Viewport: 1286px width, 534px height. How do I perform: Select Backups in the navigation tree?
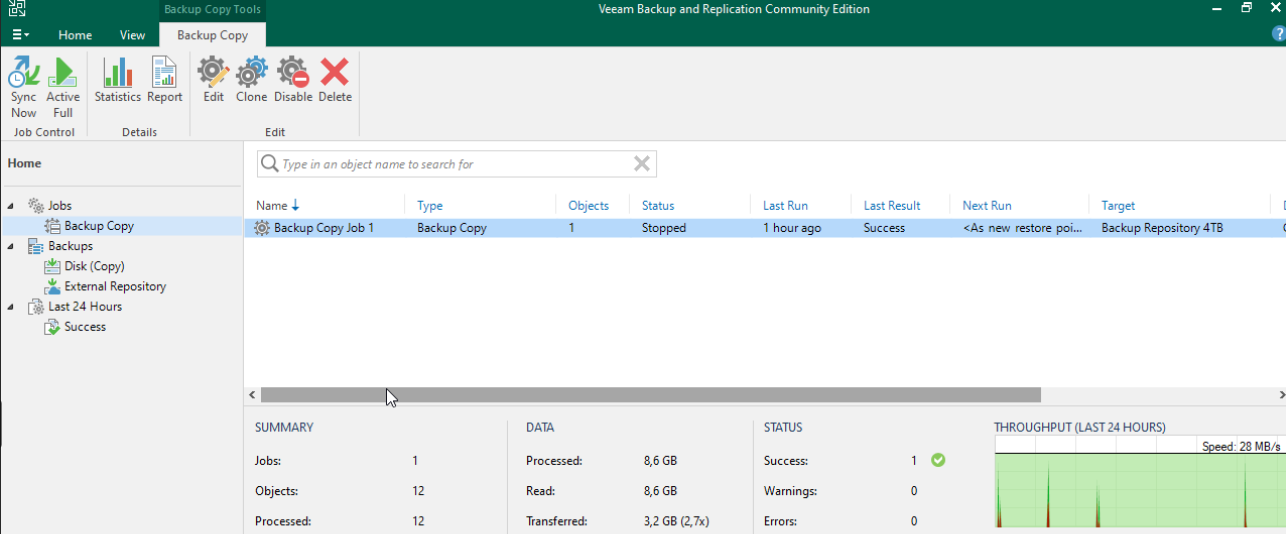(x=70, y=246)
